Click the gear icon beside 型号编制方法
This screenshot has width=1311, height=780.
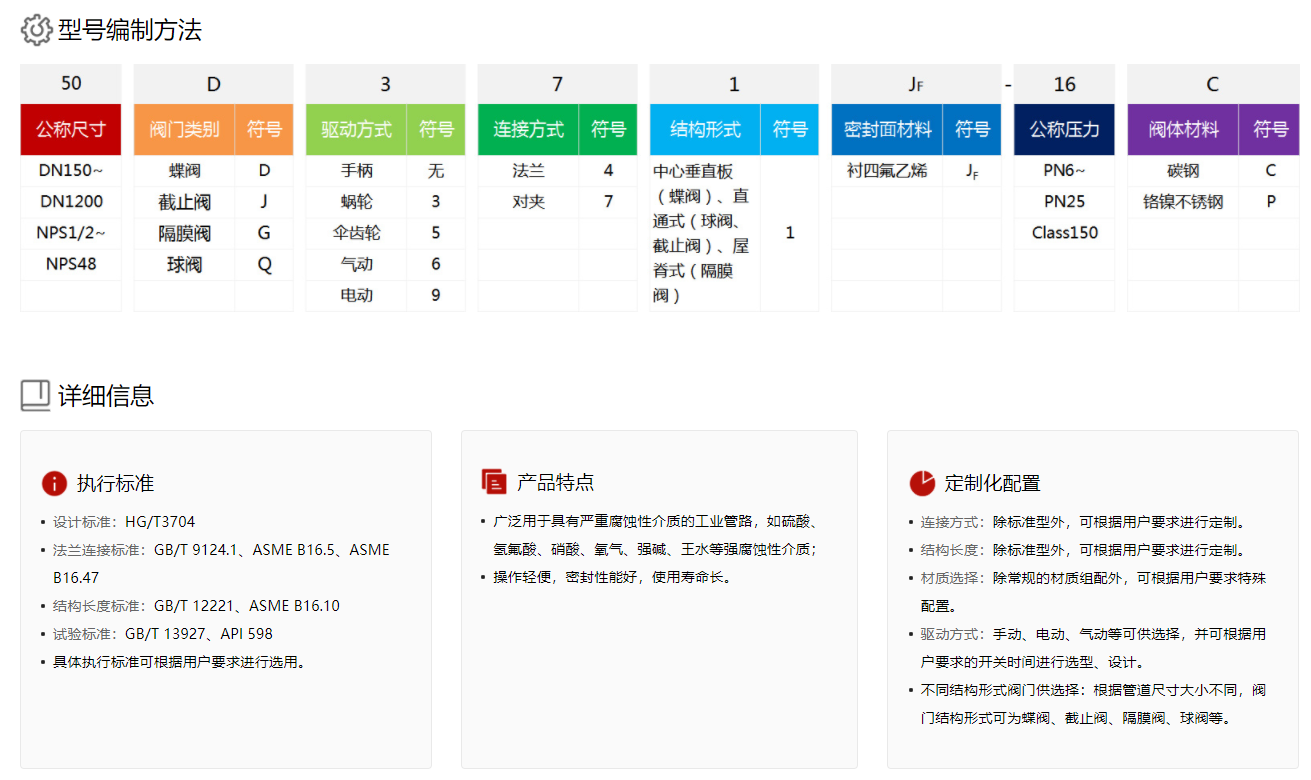[36, 30]
